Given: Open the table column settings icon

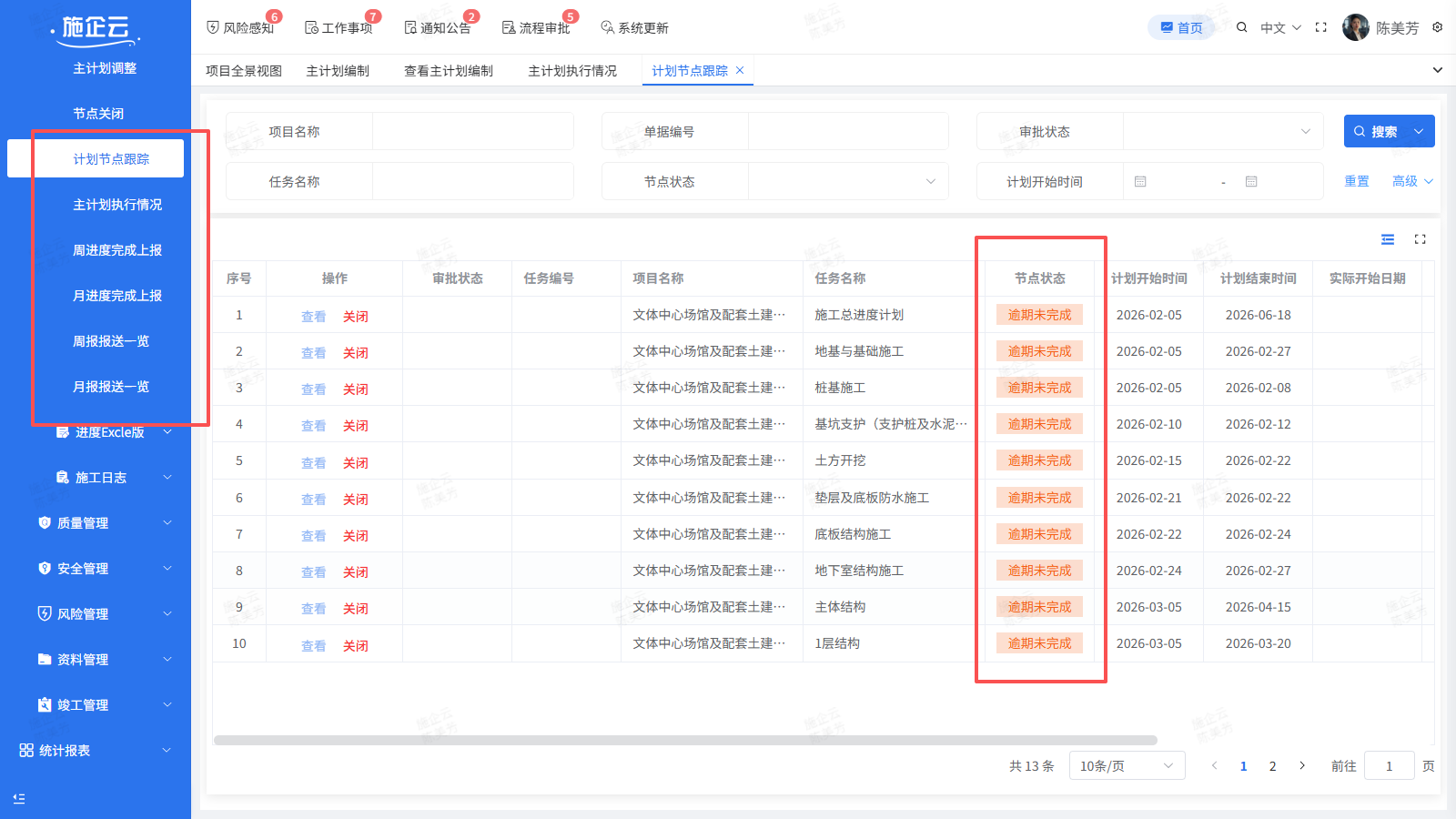Looking at the screenshot, I should pyautogui.click(x=1388, y=239).
